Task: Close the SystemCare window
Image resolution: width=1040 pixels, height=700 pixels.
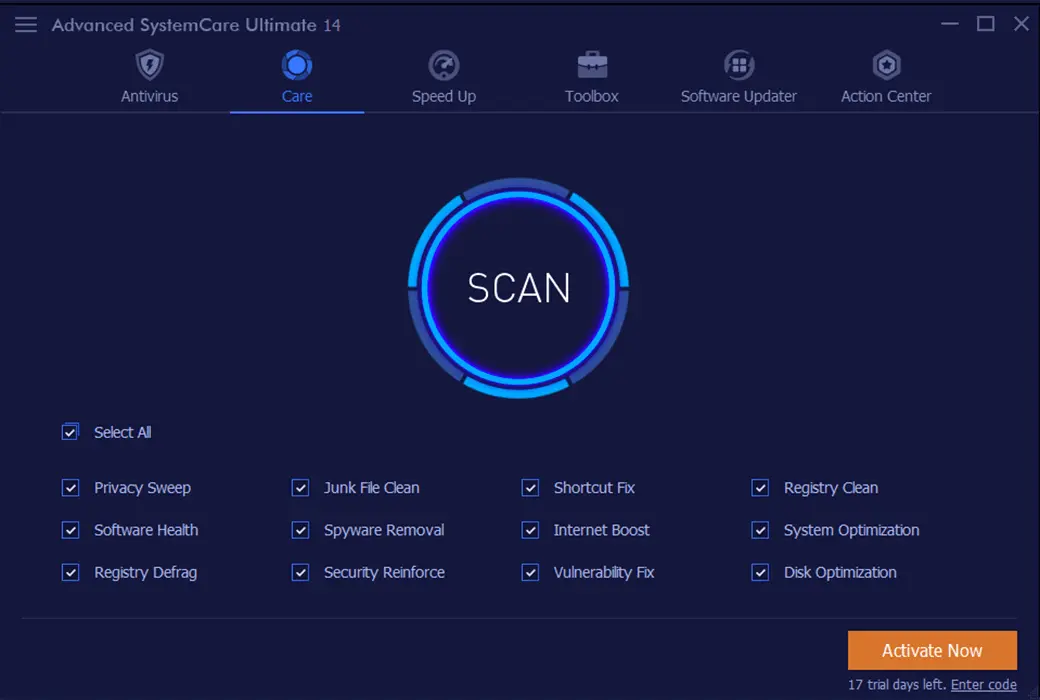Action: point(1021,24)
